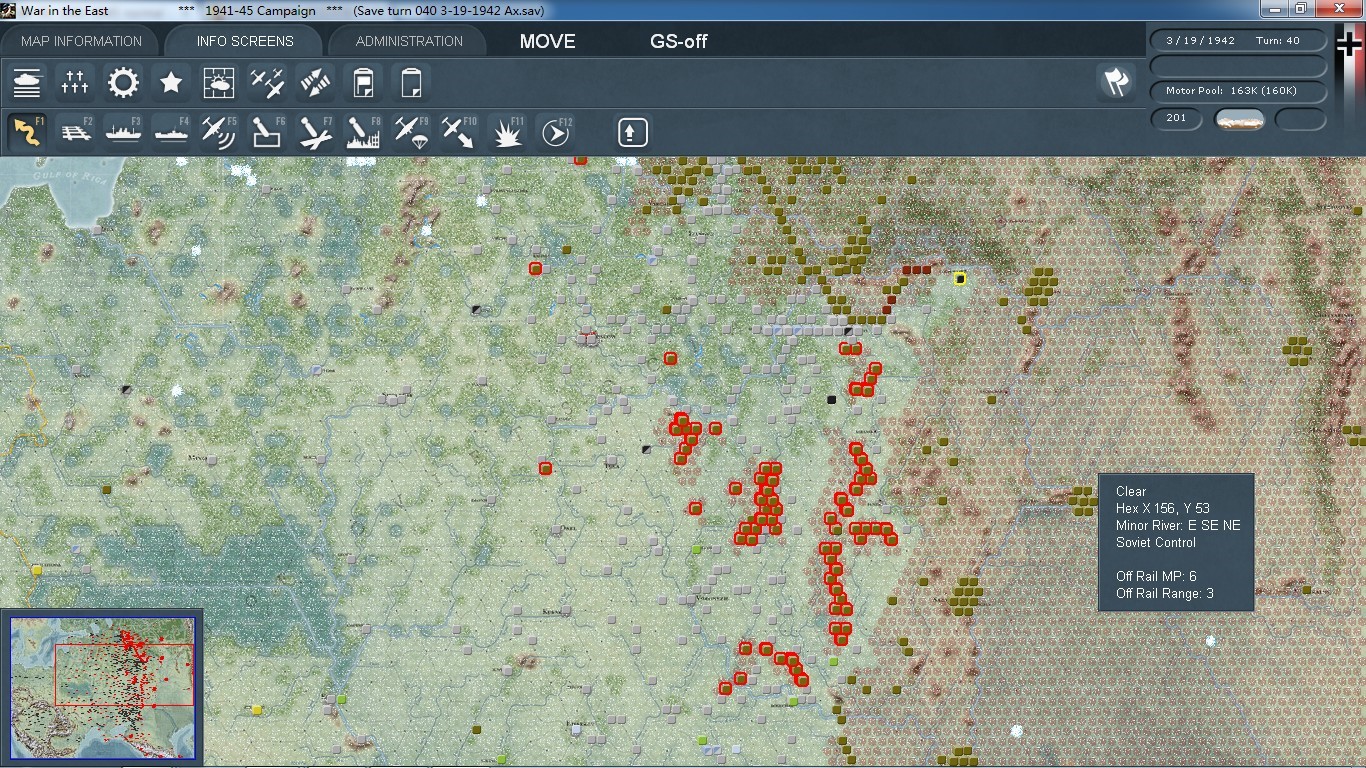Select the F10 air transfer mode icon
The height and width of the screenshot is (768, 1366).
point(459,132)
